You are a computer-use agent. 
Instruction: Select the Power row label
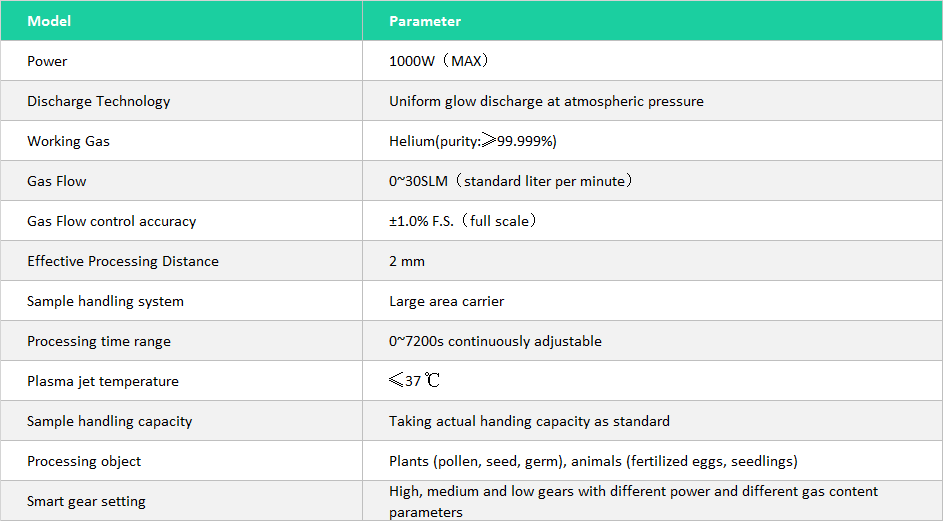coord(47,61)
